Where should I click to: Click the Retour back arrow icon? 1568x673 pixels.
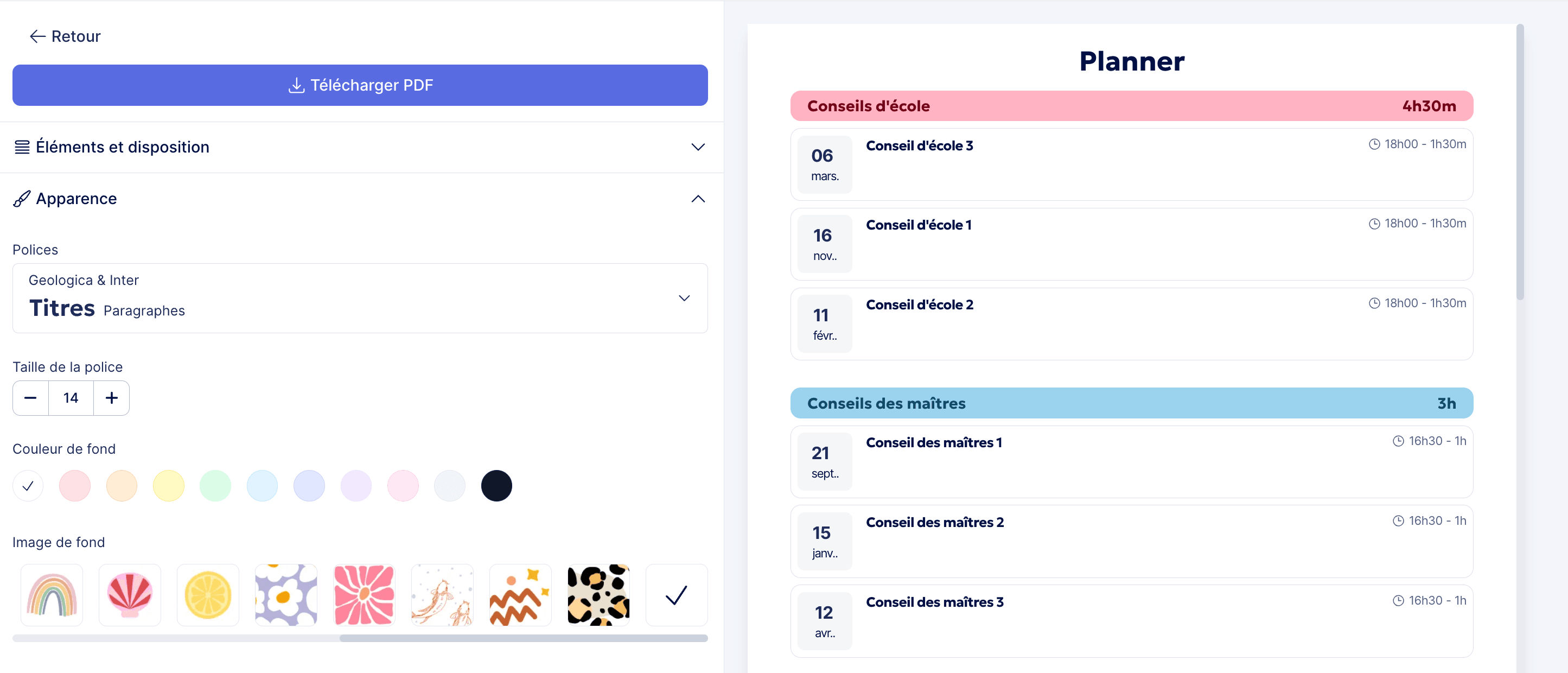click(x=37, y=36)
